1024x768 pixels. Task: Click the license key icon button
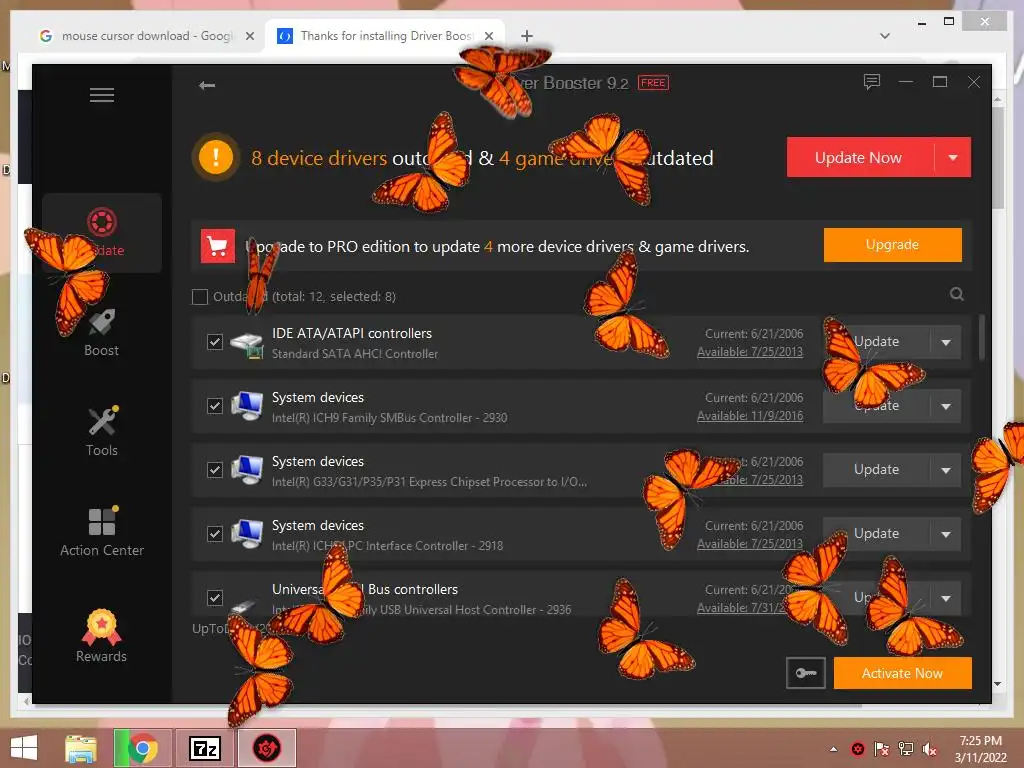coord(806,673)
